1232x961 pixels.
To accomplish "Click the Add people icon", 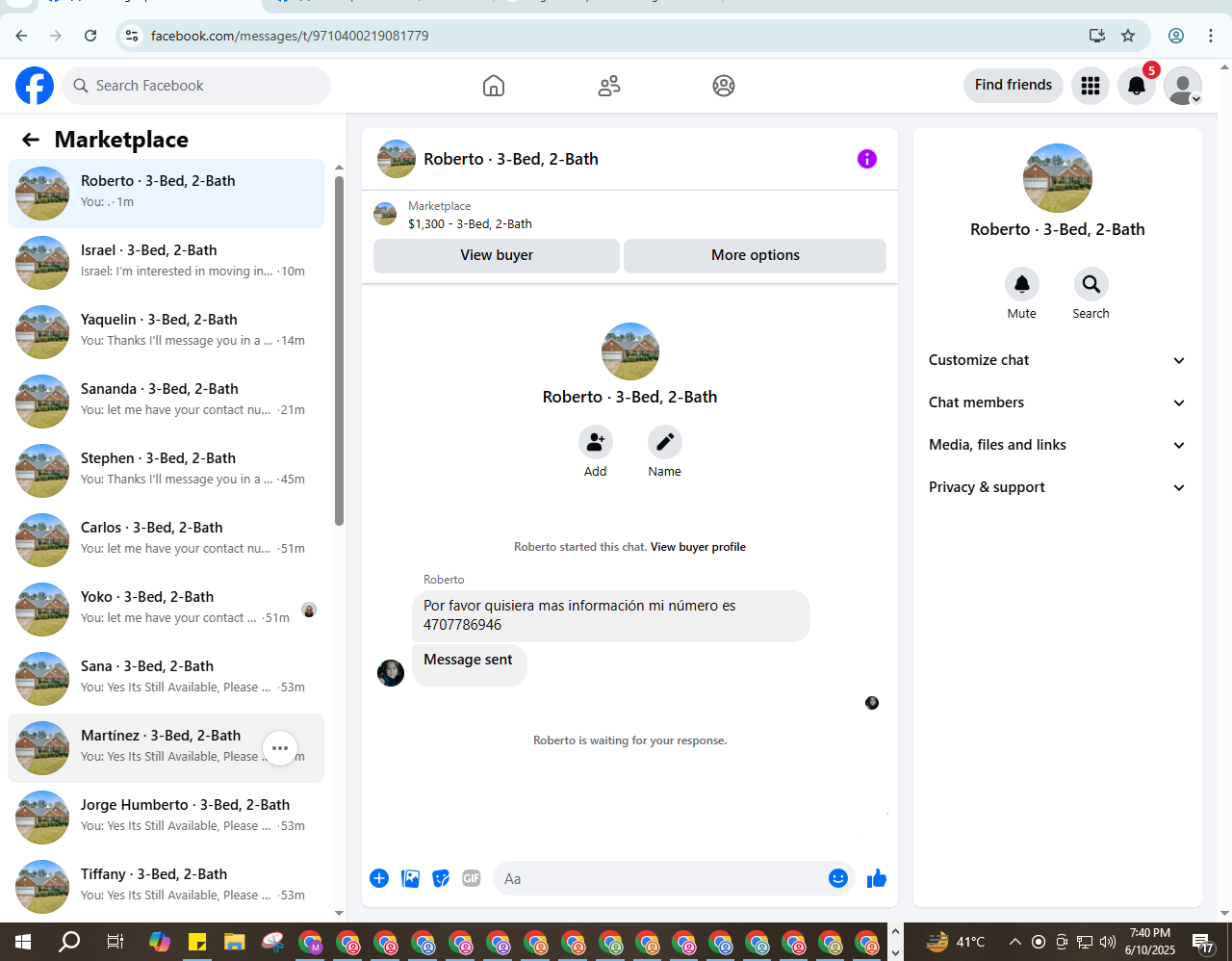I will [596, 442].
